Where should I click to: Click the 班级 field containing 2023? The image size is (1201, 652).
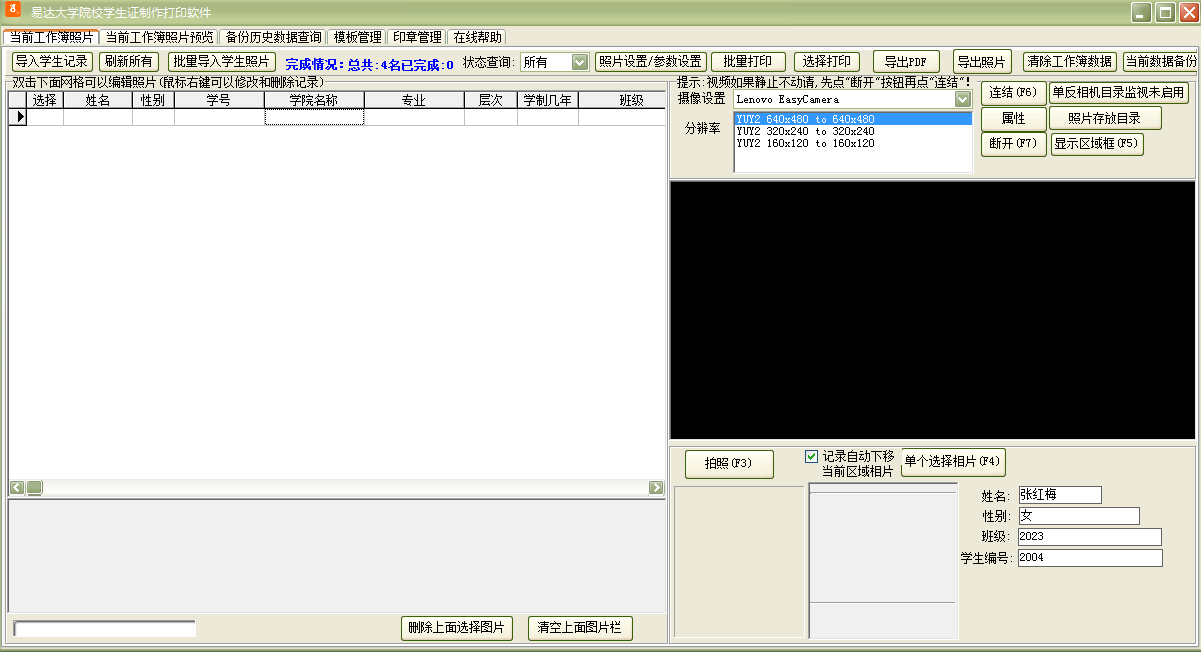coord(1090,537)
